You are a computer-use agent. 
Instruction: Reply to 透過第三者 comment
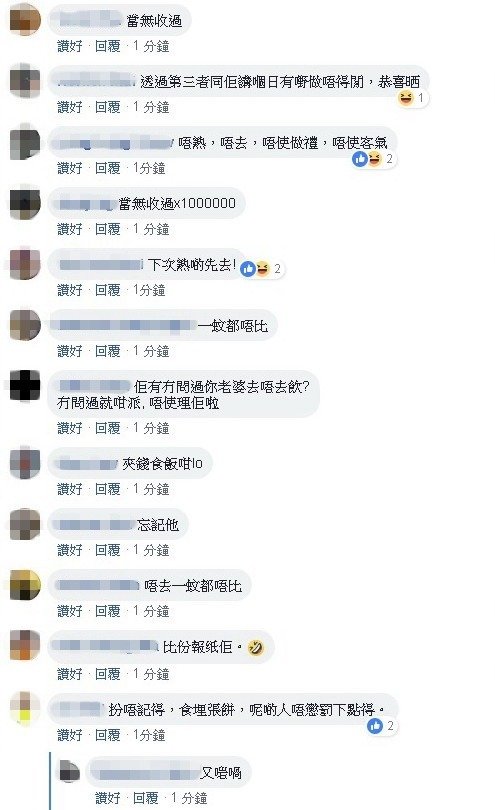(107, 107)
